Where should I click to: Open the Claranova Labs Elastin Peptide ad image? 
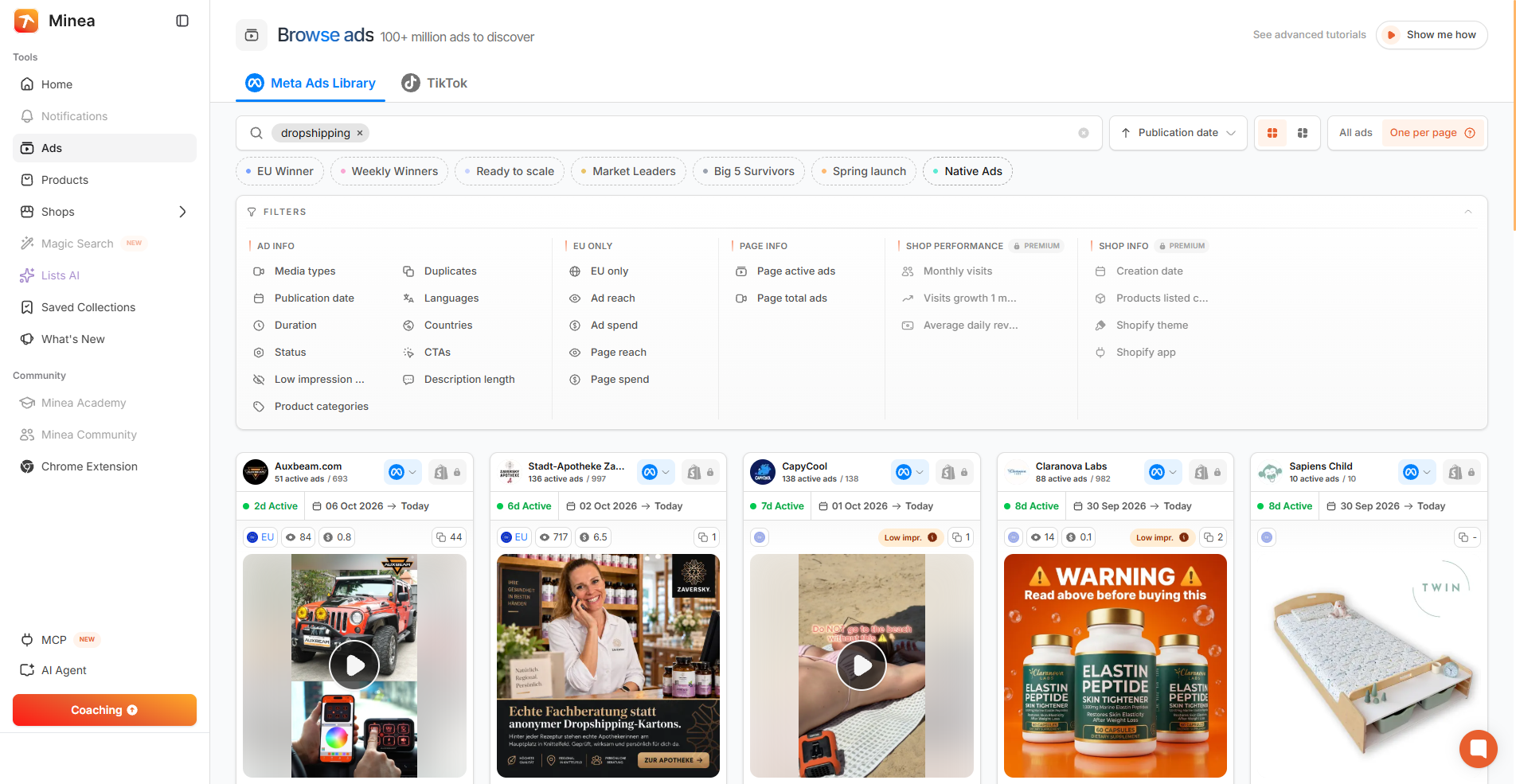point(1115,665)
